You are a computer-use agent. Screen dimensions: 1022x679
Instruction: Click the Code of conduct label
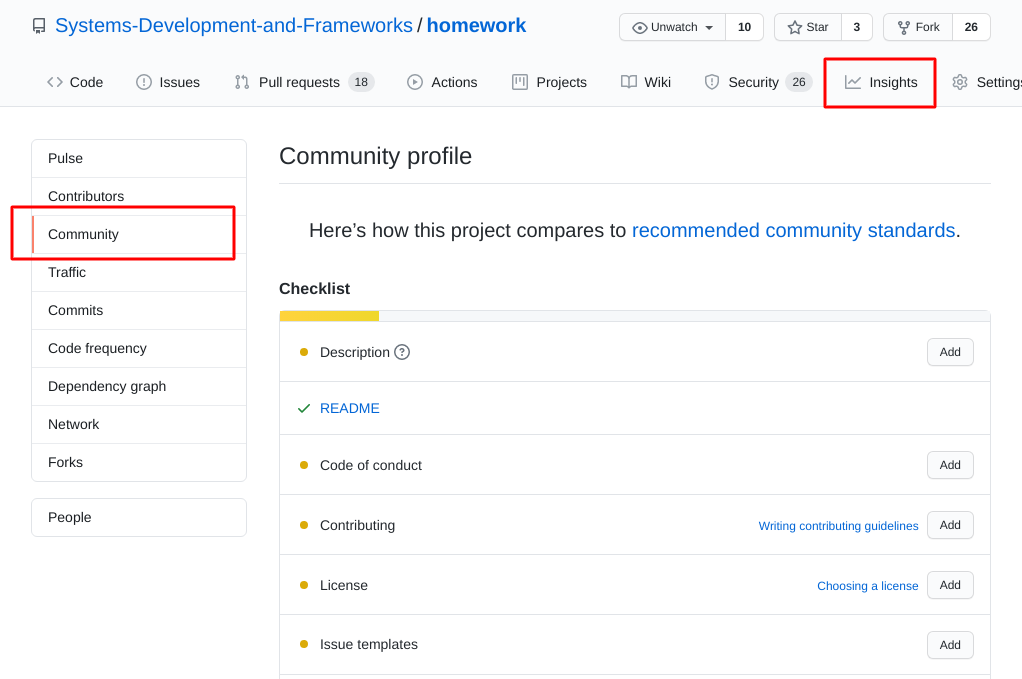pyautogui.click(x=371, y=465)
